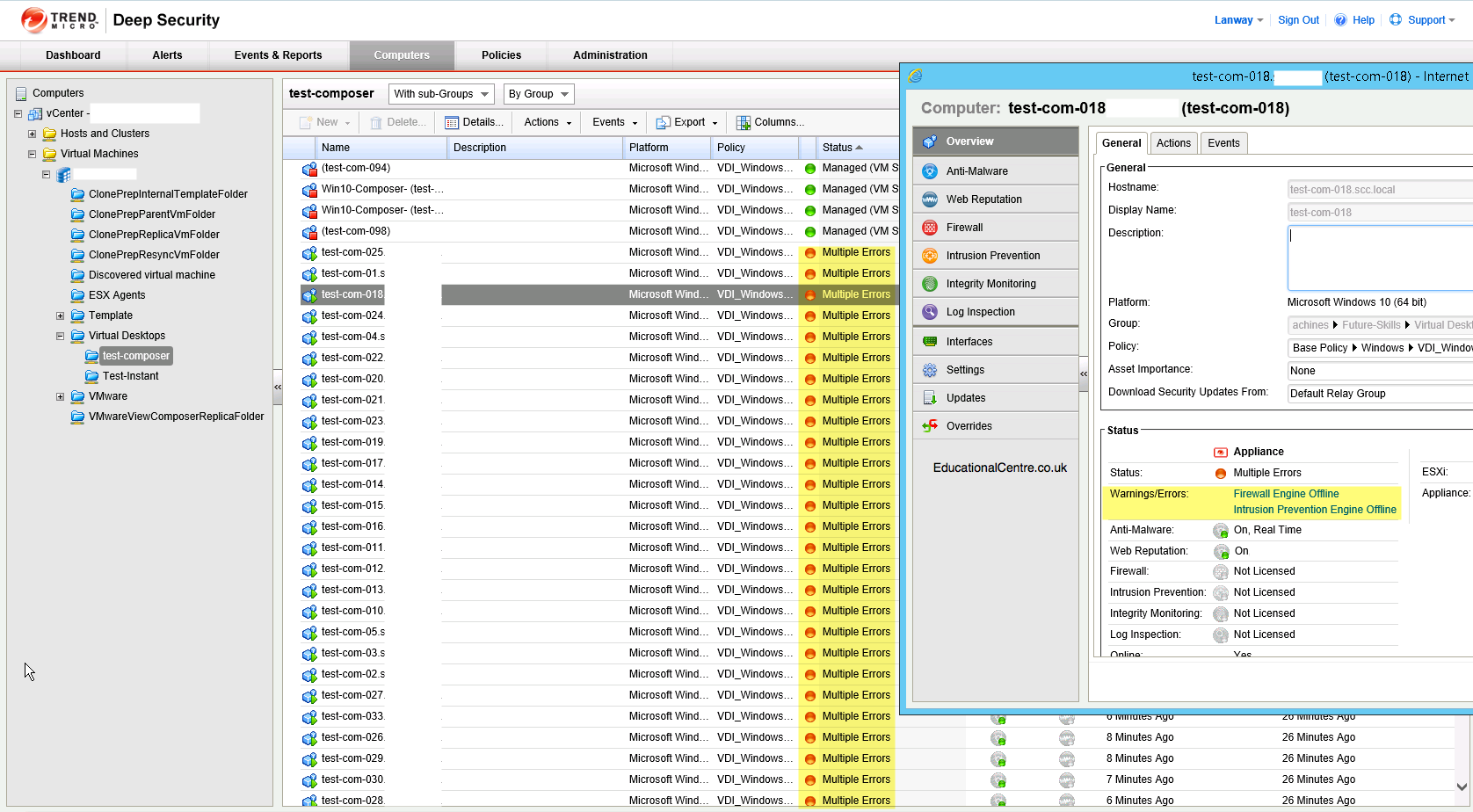The image size is (1473, 812).
Task: Open the Events toolbar dropdown
Action: (x=614, y=123)
